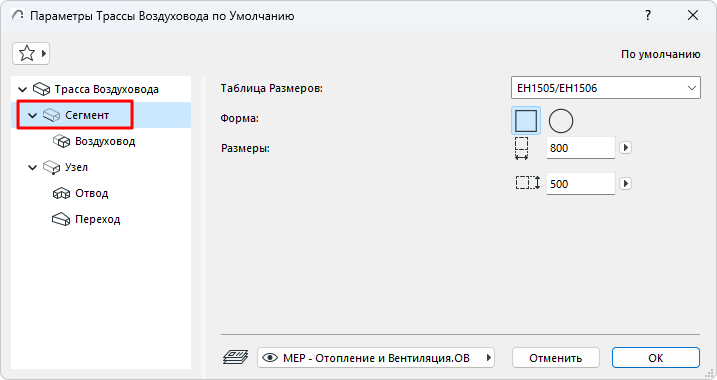717x380 pixels.
Task: Open the arrow popup next to 800
Action: 626,148
